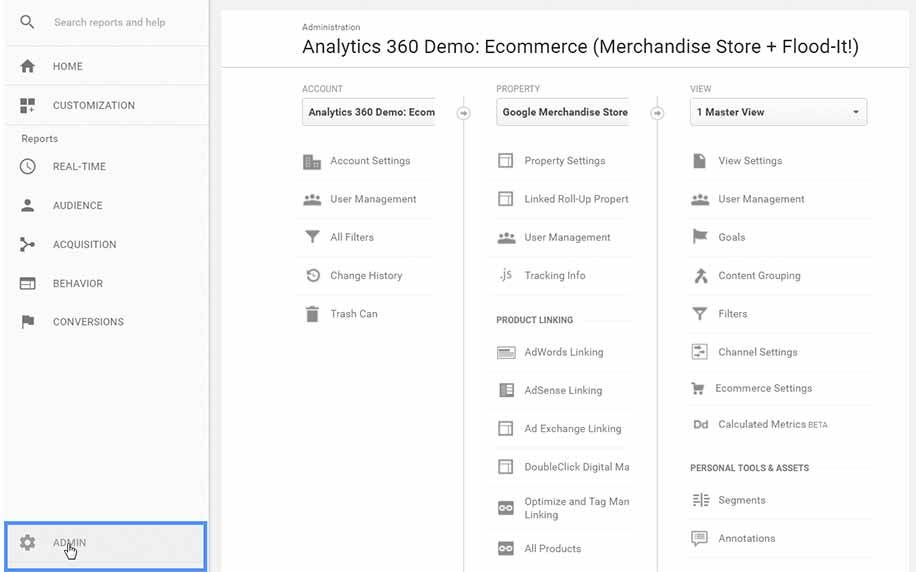Image resolution: width=916 pixels, height=572 pixels.
Task: Click the All Products link icon
Action: click(x=506, y=549)
